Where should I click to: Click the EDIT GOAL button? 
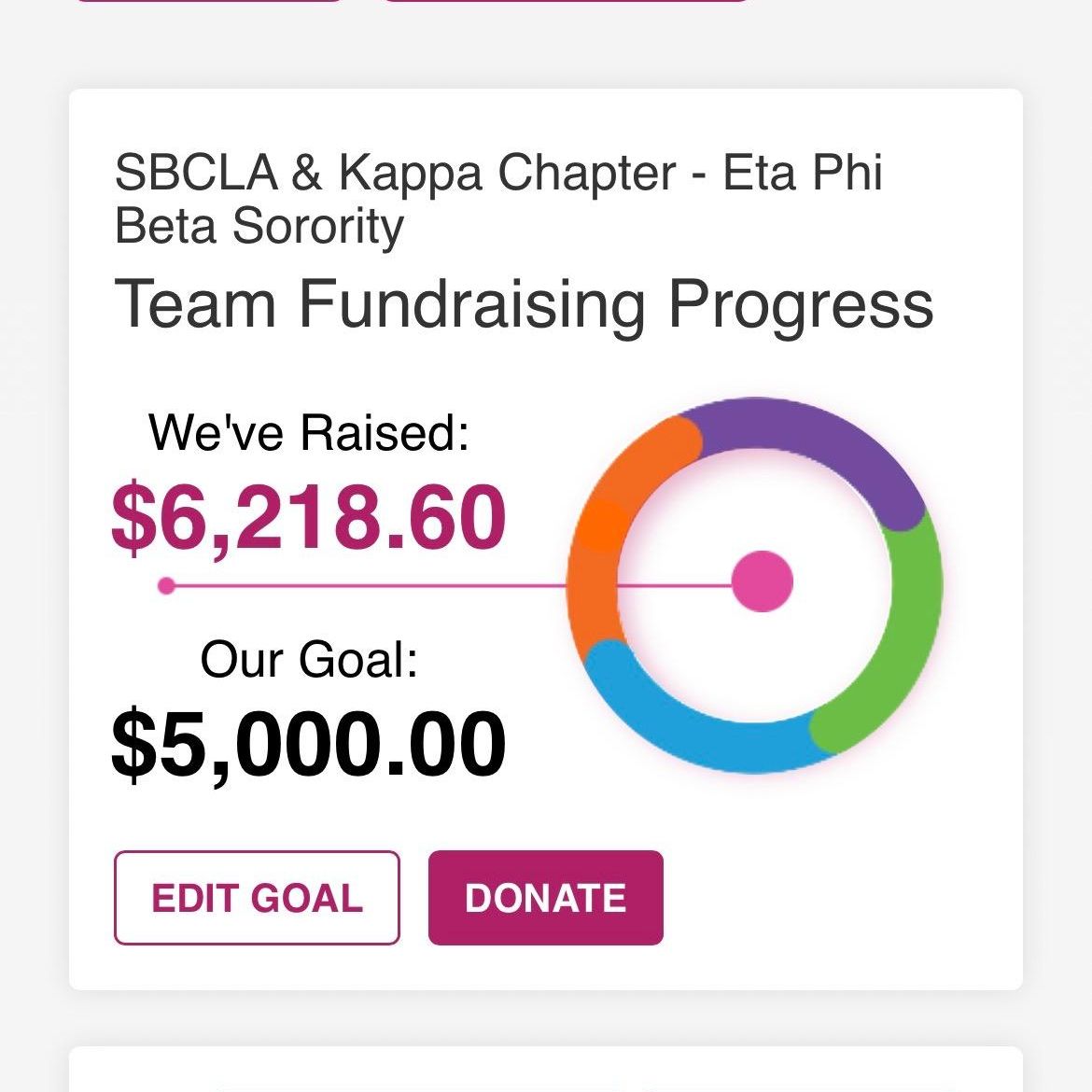coord(257,898)
